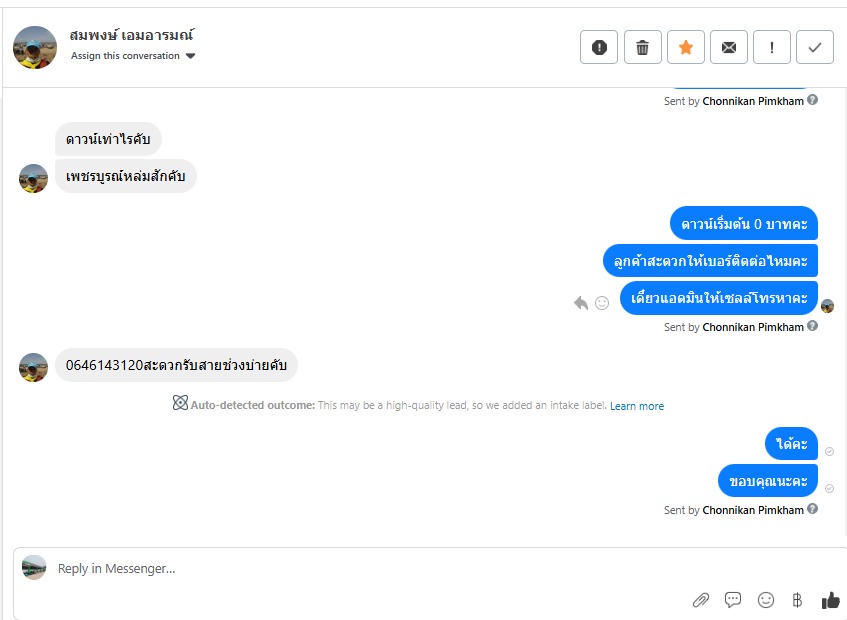
Task: Click the exclamation mark priority button
Action: tap(772, 47)
